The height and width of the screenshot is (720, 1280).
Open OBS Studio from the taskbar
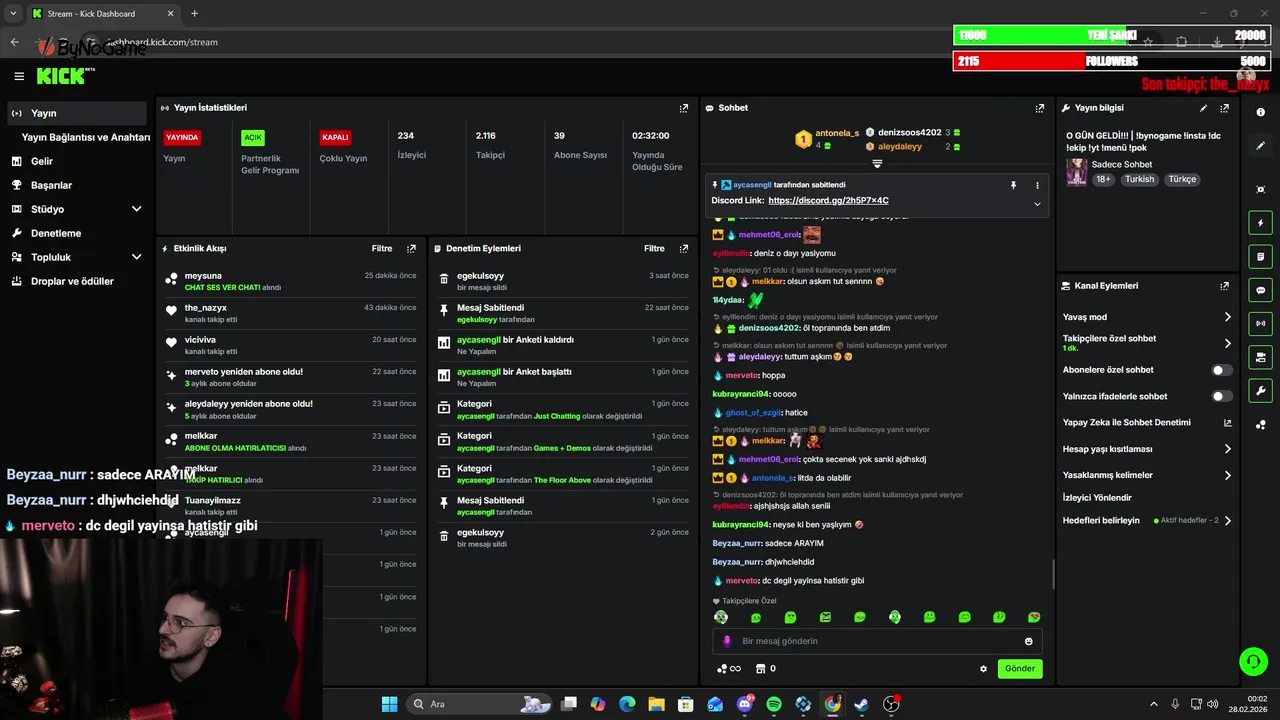click(x=891, y=704)
